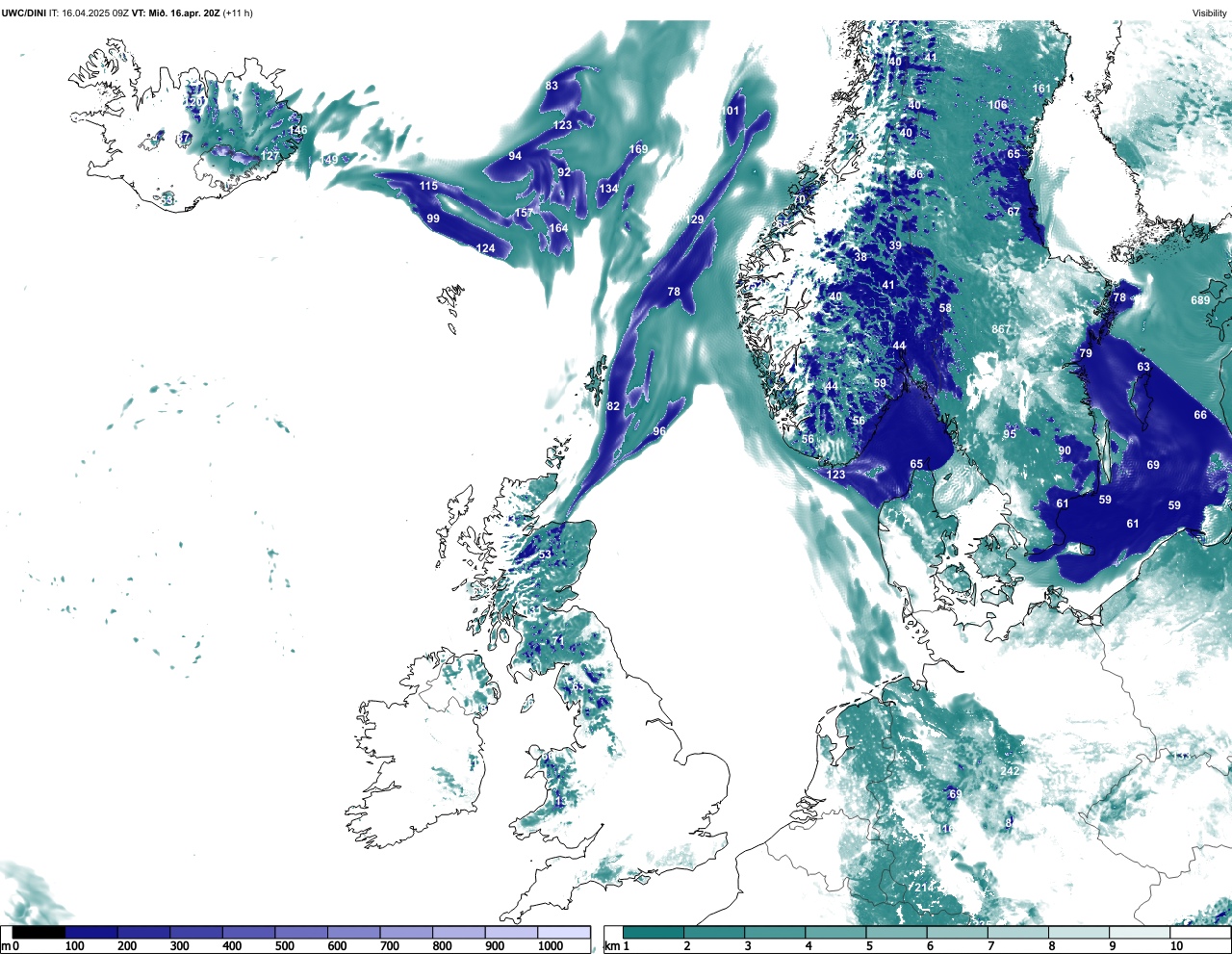Select the '214' value near bottom edge

tap(924, 888)
